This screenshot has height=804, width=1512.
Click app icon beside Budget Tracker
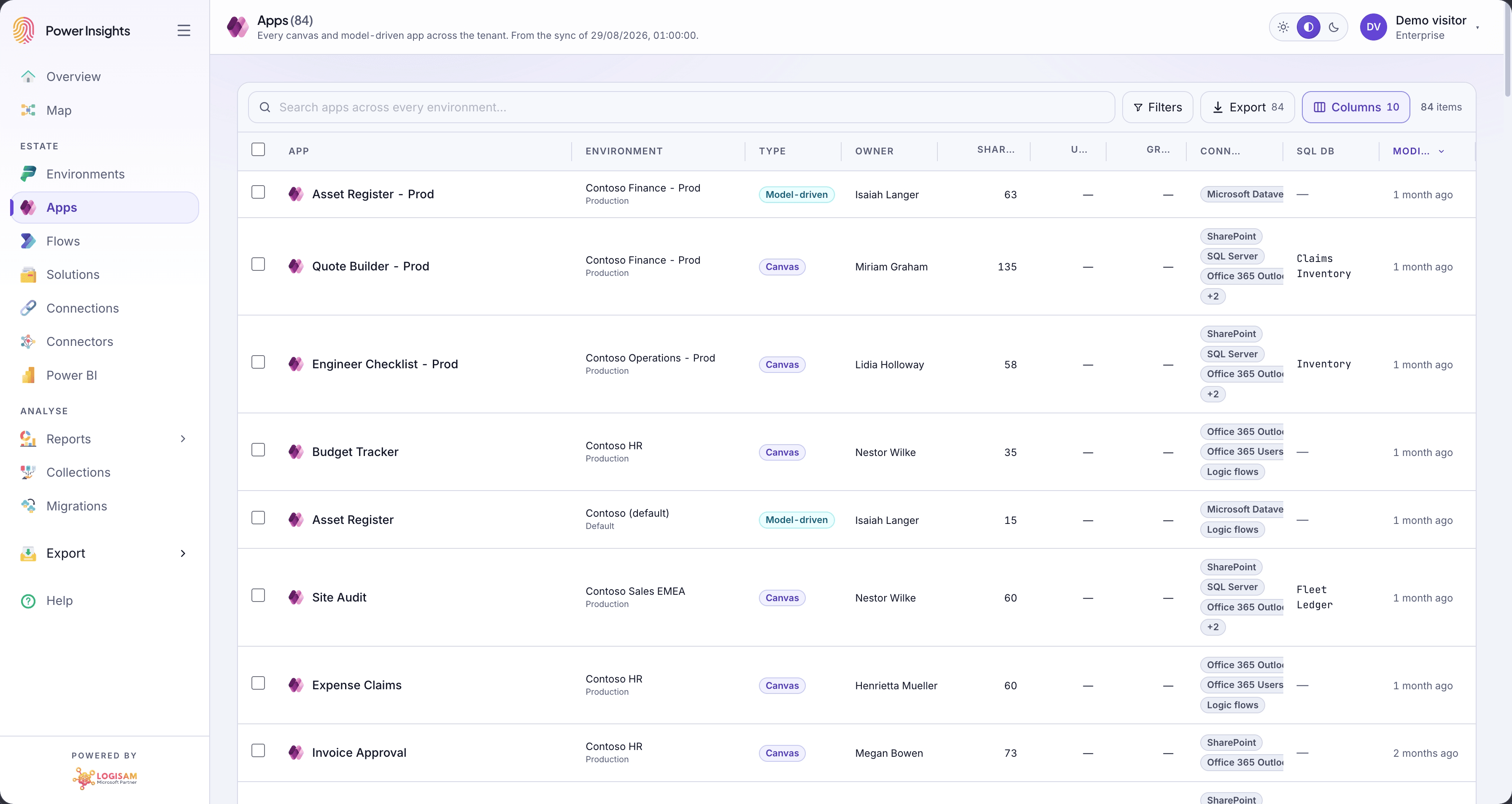pos(296,452)
